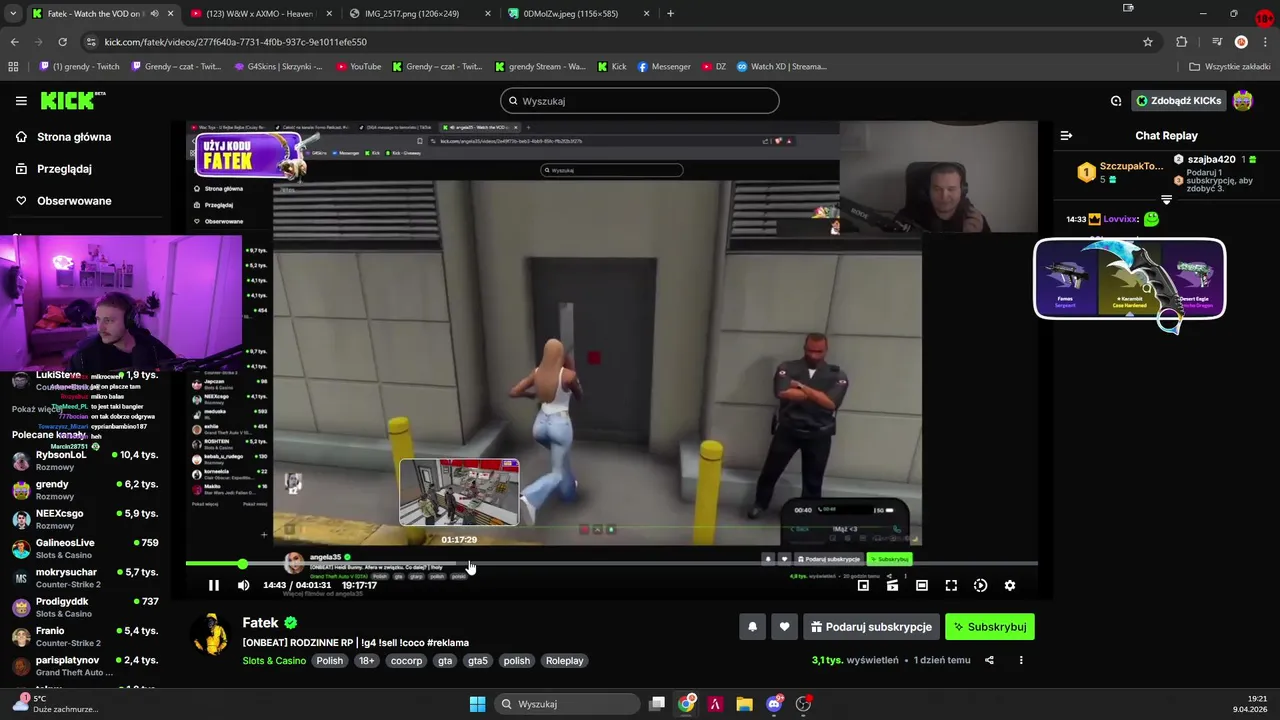Image resolution: width=1280 pixels, height=720 pixels.
Task: Toggle theater mode in the player
Action: point(922,585)
